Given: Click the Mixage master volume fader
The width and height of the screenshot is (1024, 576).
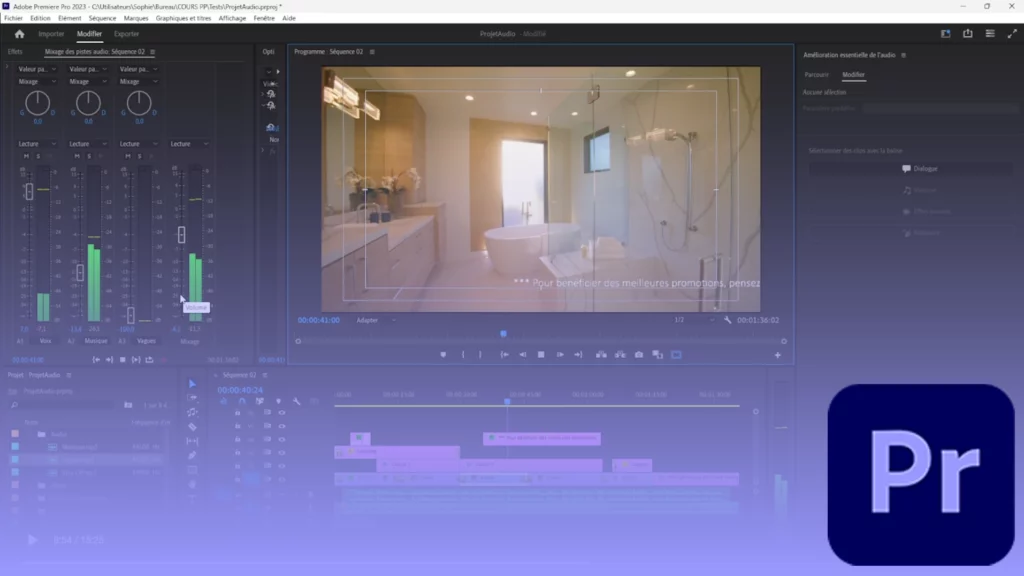Looking at the screenshot, I should [181, 232].
